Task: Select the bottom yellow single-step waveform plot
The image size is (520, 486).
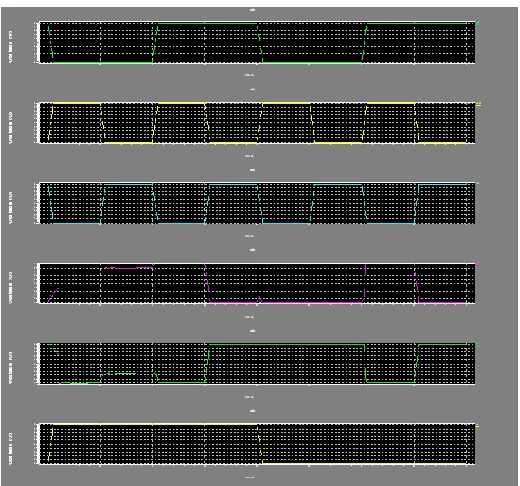Action: 257,444
